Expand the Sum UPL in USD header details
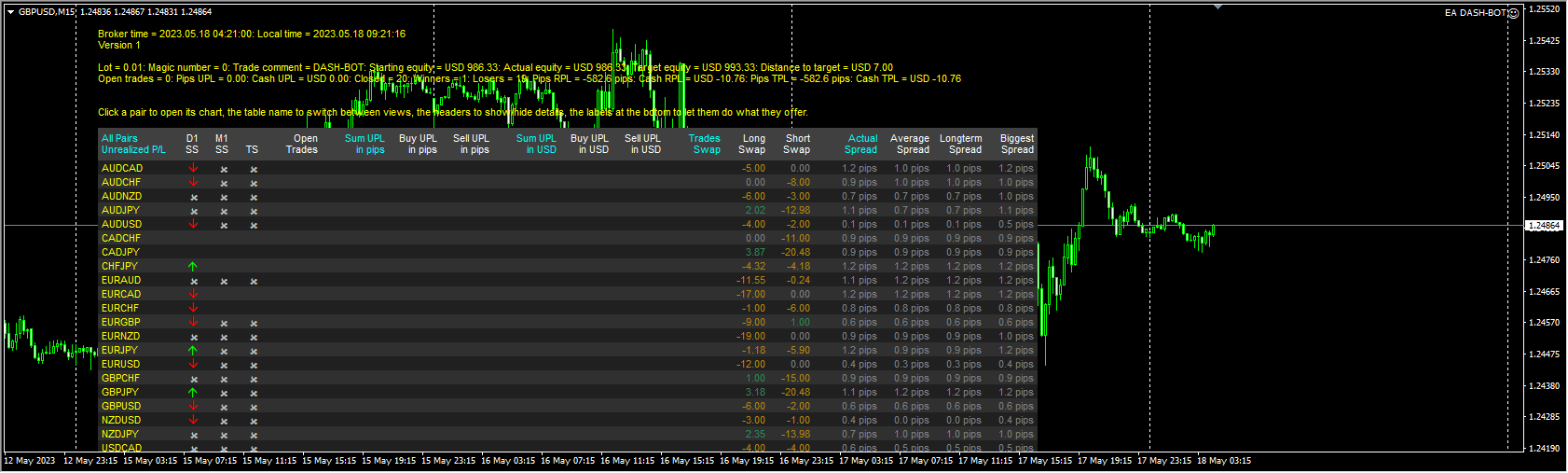Image resolution: width=1568 pixels, height=473 pixels. coord(536,144)
